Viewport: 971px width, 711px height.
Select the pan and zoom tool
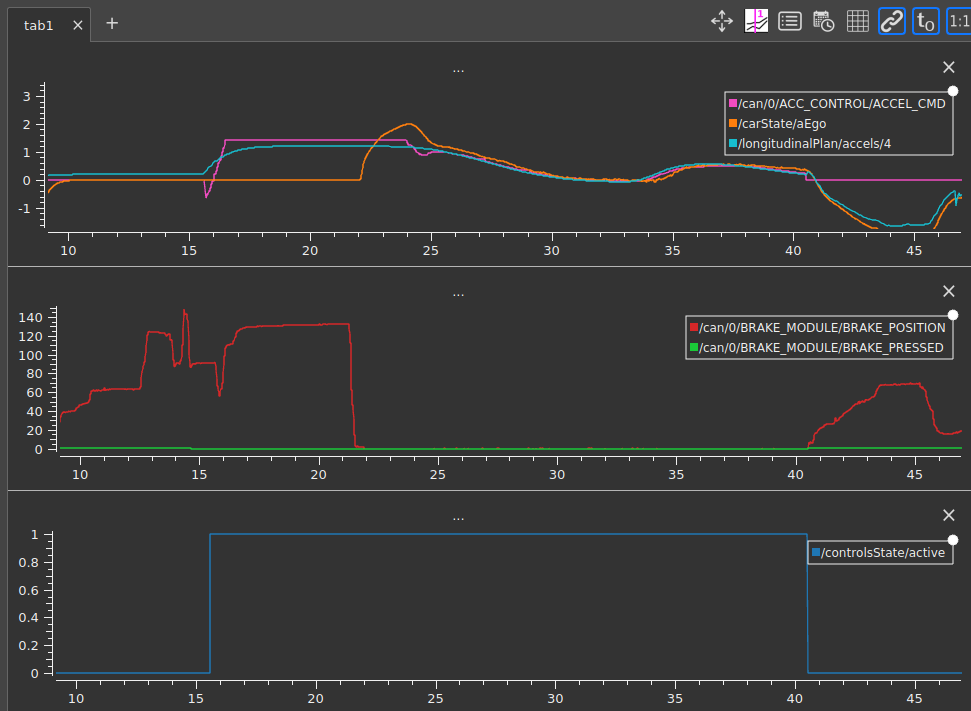[721, 21]
